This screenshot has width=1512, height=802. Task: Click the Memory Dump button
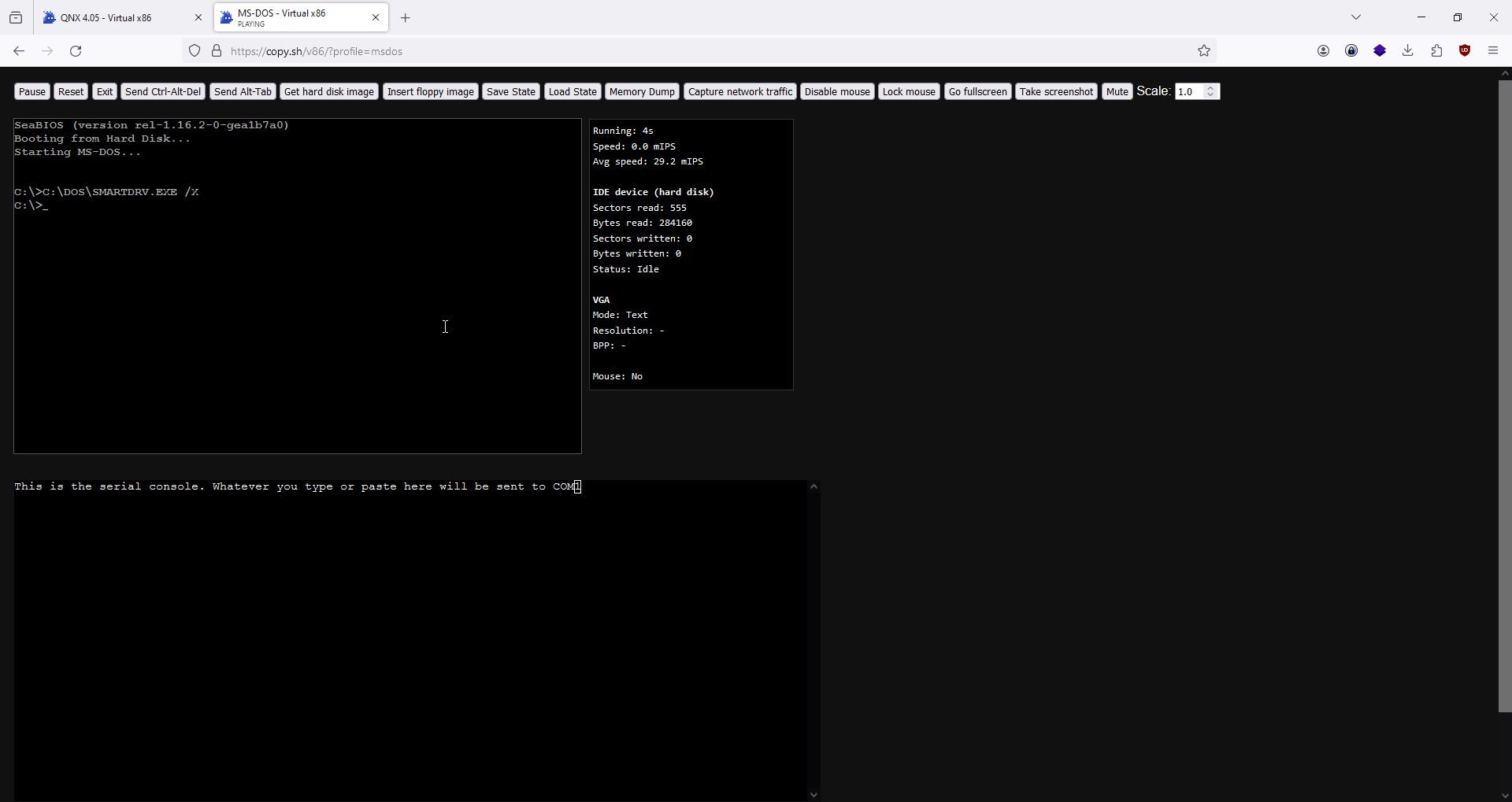(642, 92)
